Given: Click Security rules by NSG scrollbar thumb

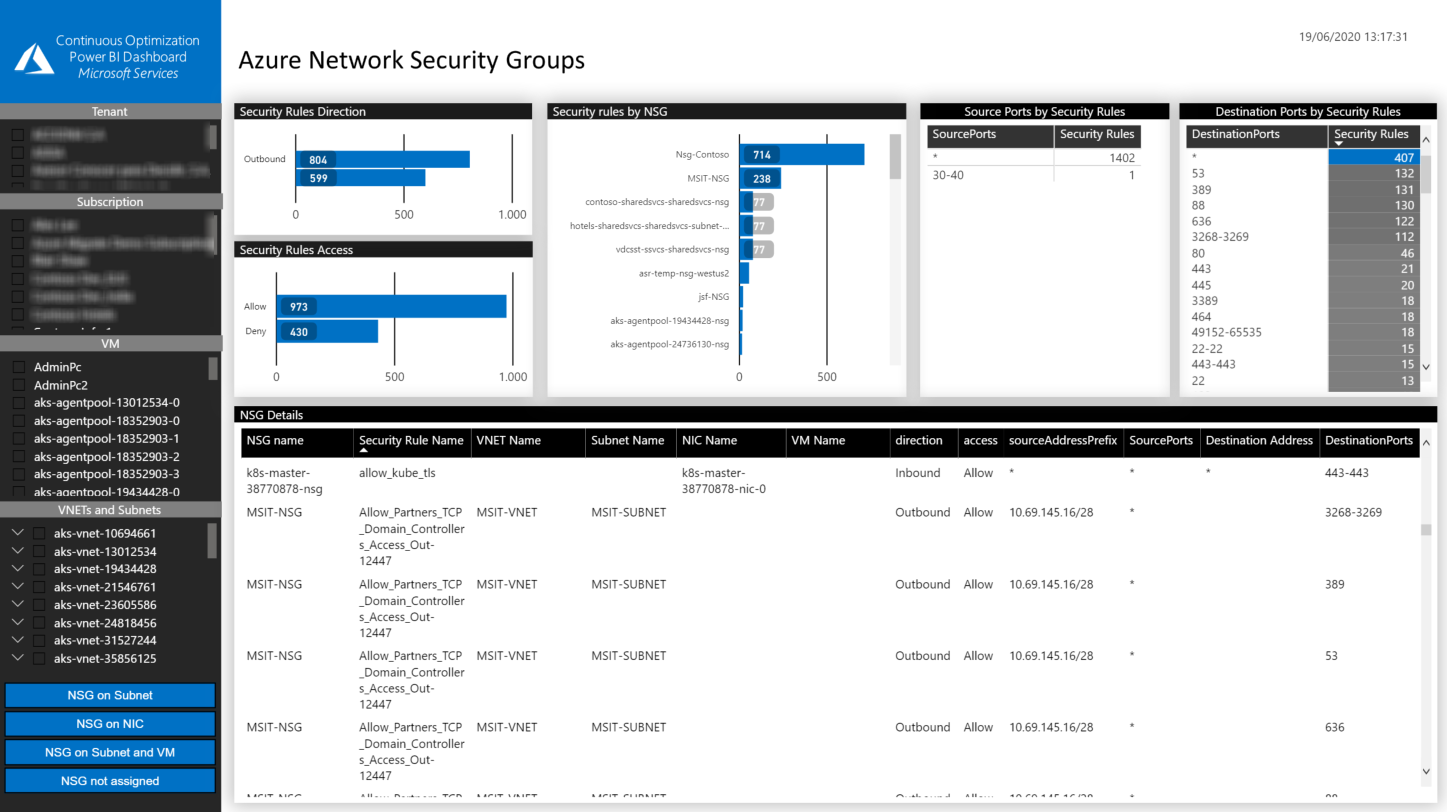Looking at the screenshot, I should point(895,157).
